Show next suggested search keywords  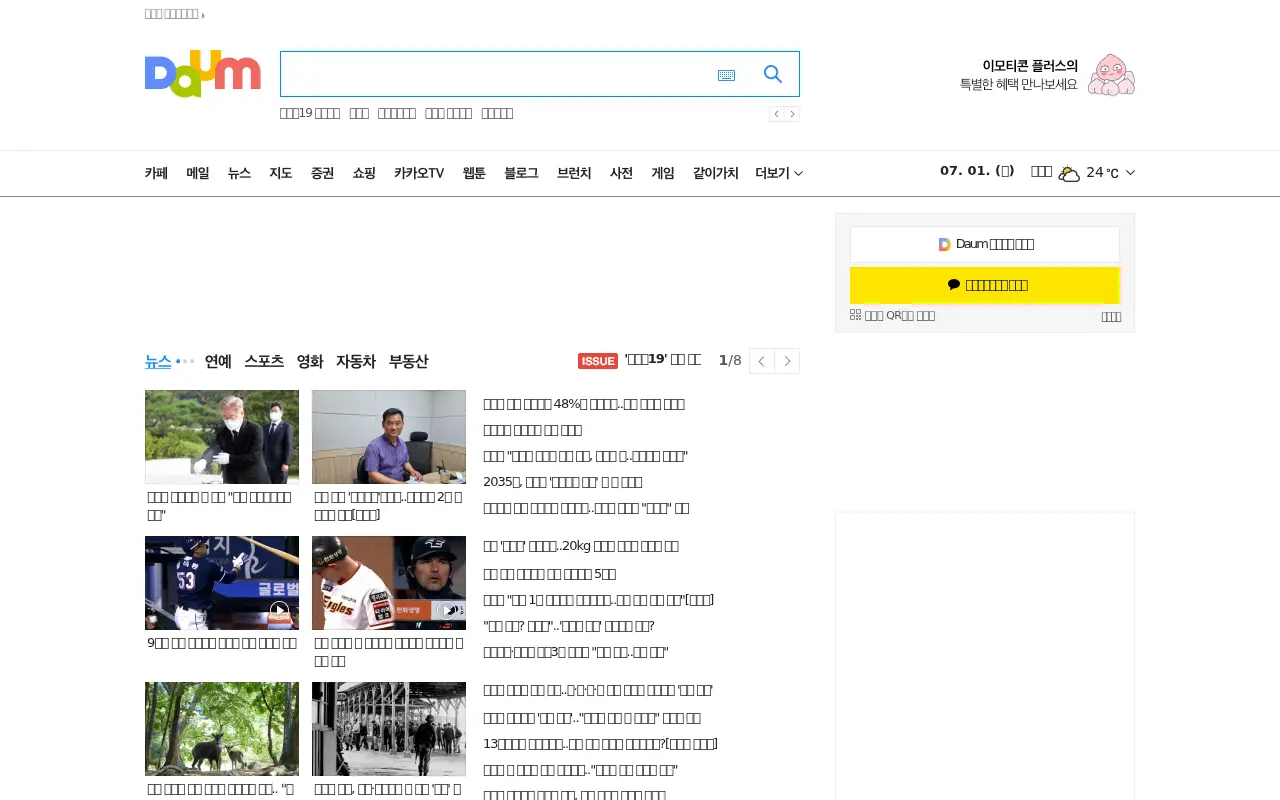point(792,114)
